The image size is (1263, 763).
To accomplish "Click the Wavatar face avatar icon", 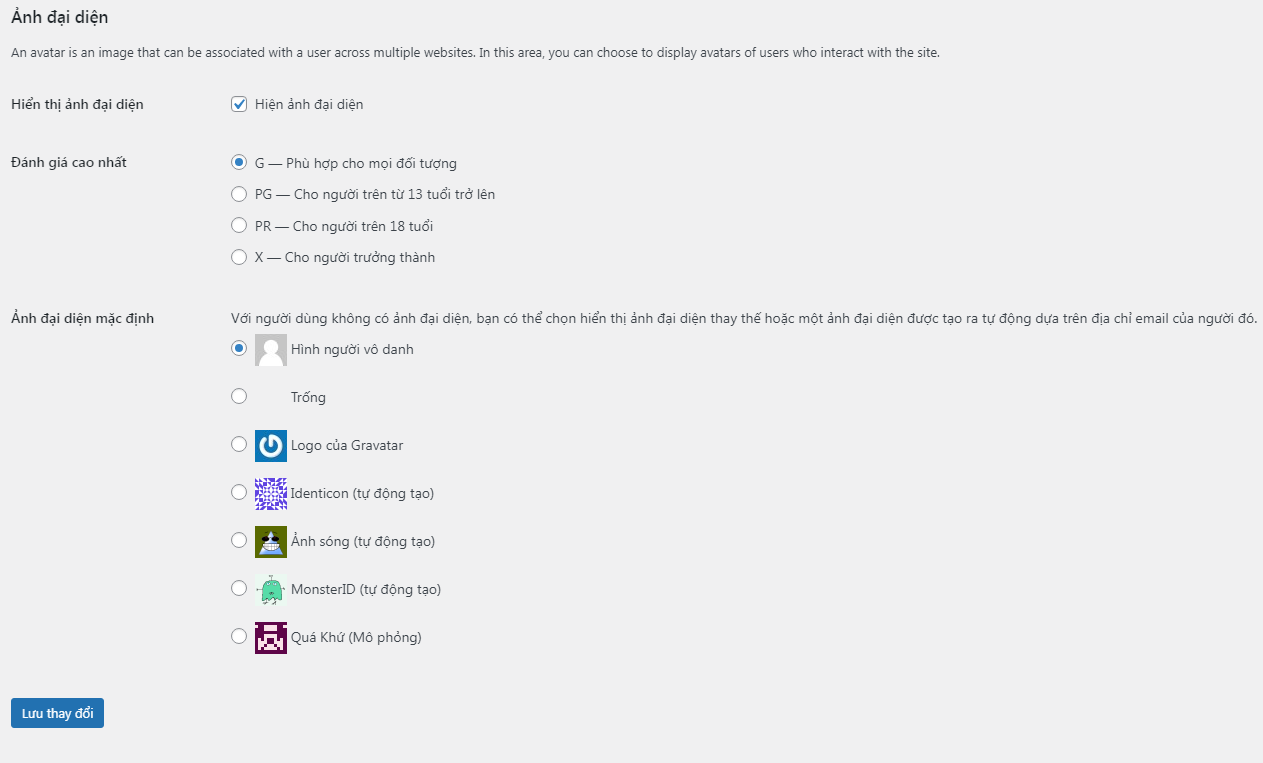I will pyautogui.click(x=271, y=542).
